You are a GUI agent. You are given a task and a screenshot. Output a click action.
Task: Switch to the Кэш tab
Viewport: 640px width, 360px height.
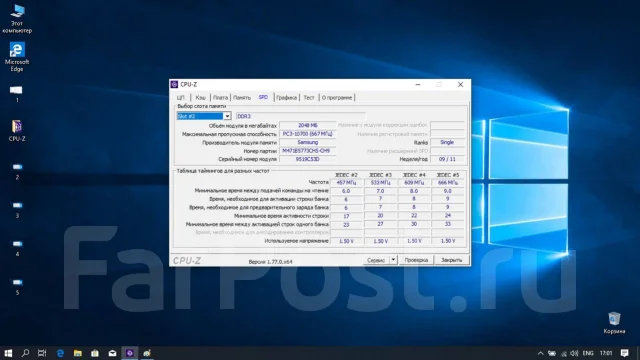200,98
